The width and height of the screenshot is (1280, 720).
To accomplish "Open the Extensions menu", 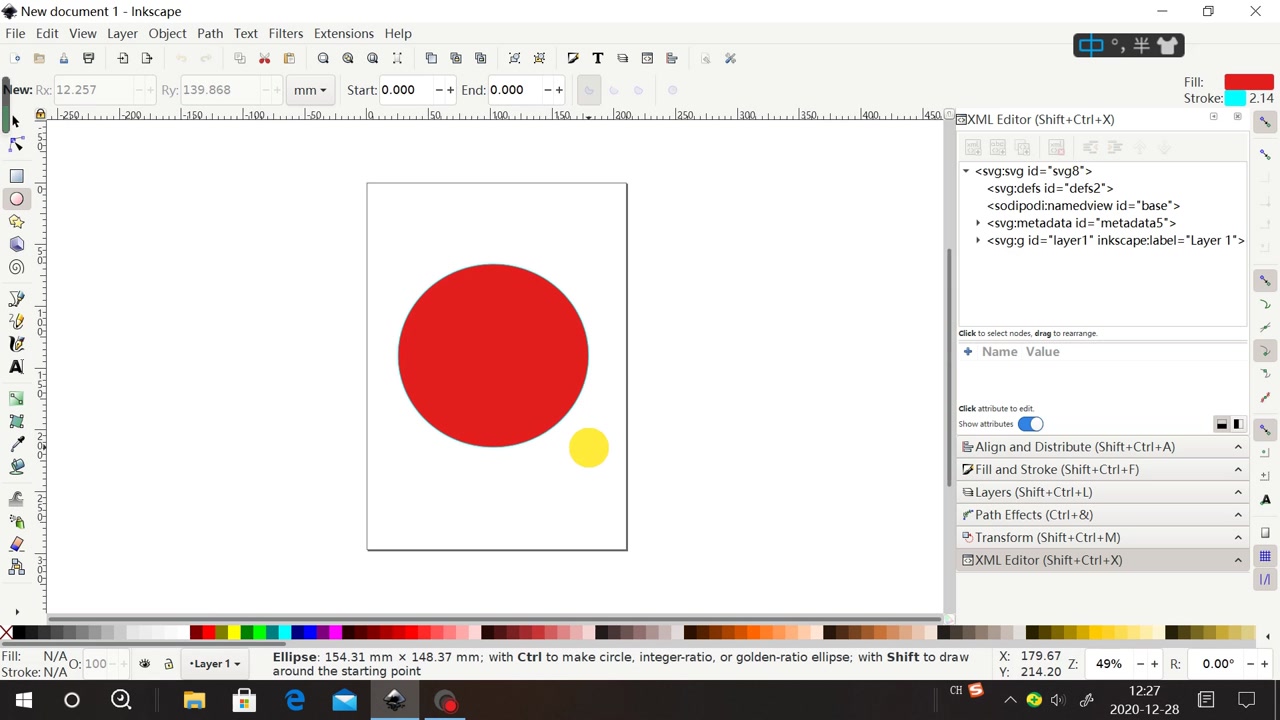I will [343, 34].
